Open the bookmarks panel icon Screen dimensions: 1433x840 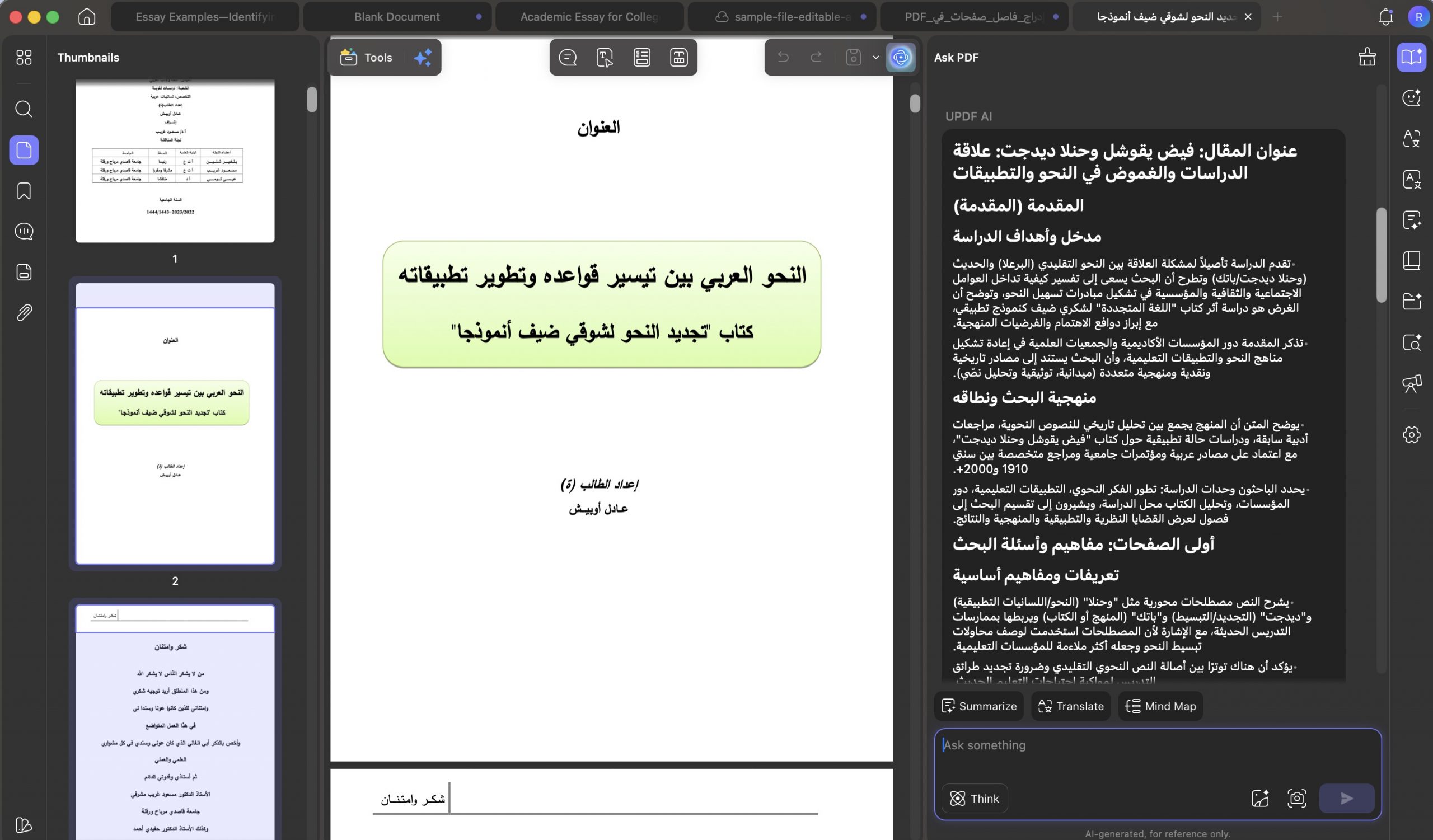(x=24, y=191)
